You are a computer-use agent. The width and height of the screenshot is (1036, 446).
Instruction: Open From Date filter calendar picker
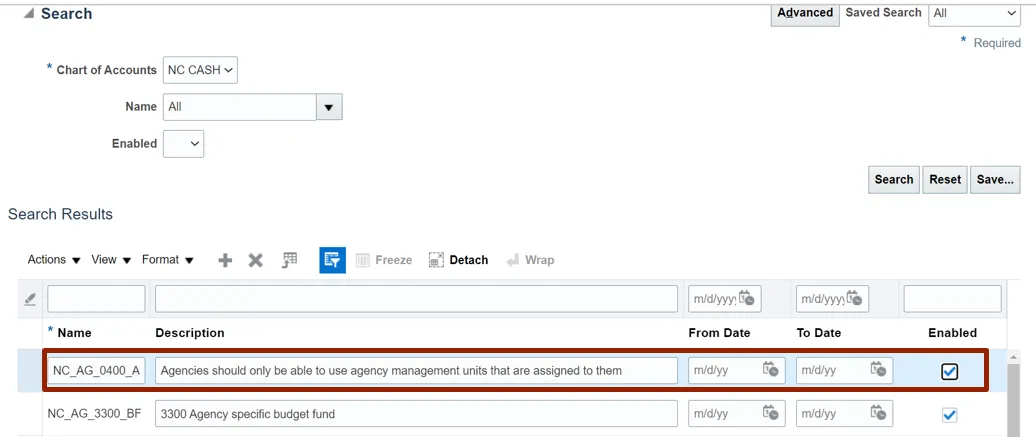(746, 299)
